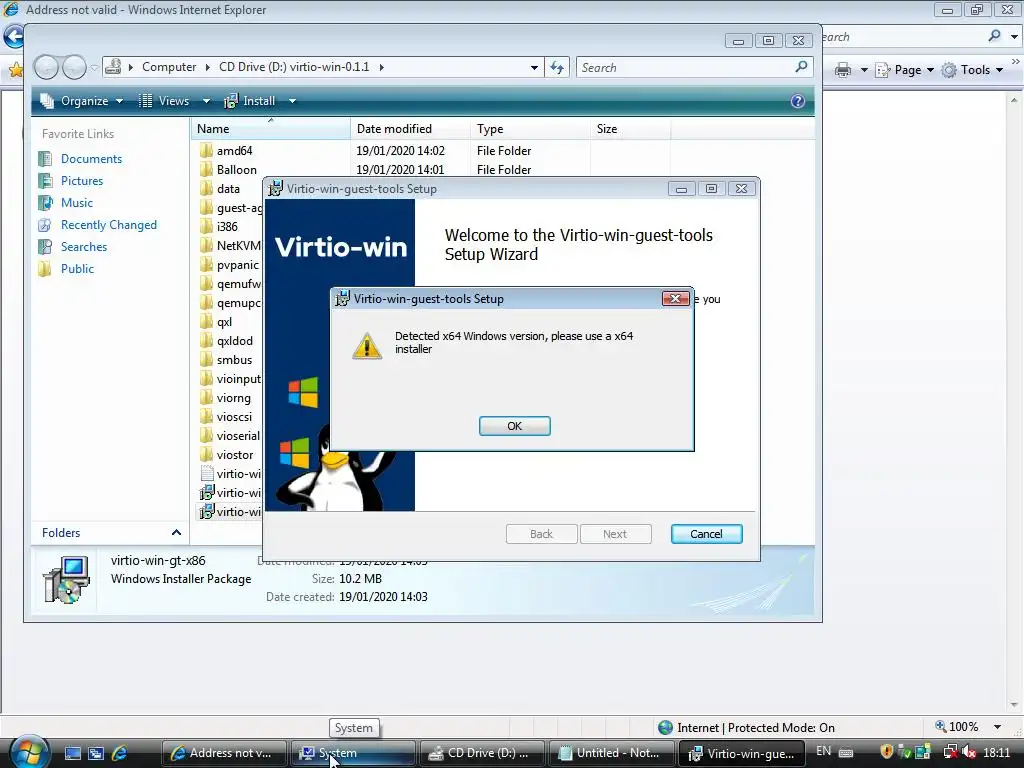Cancel the Virtio-win setup wizard

coord(706,534)
